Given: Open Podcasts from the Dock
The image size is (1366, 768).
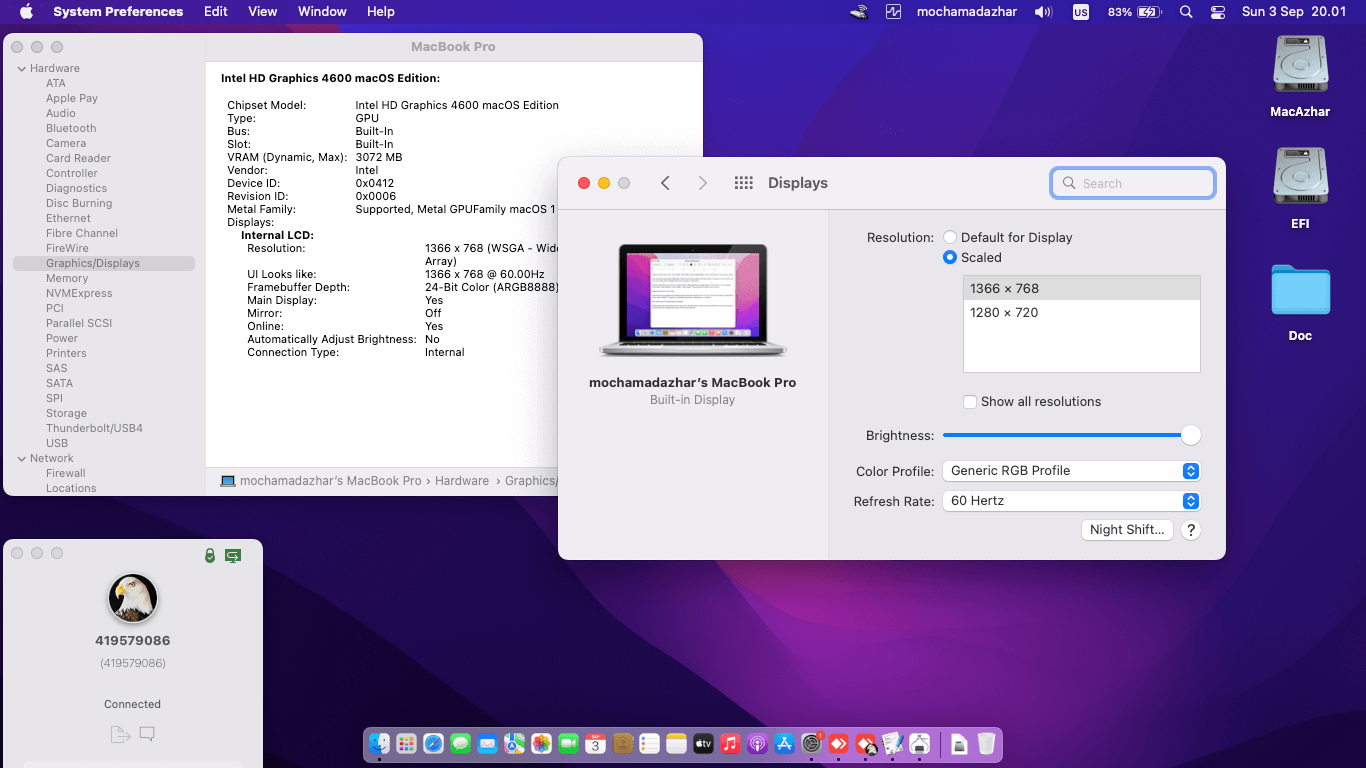Looking at the screenshot, I should [x=757, y=744].
